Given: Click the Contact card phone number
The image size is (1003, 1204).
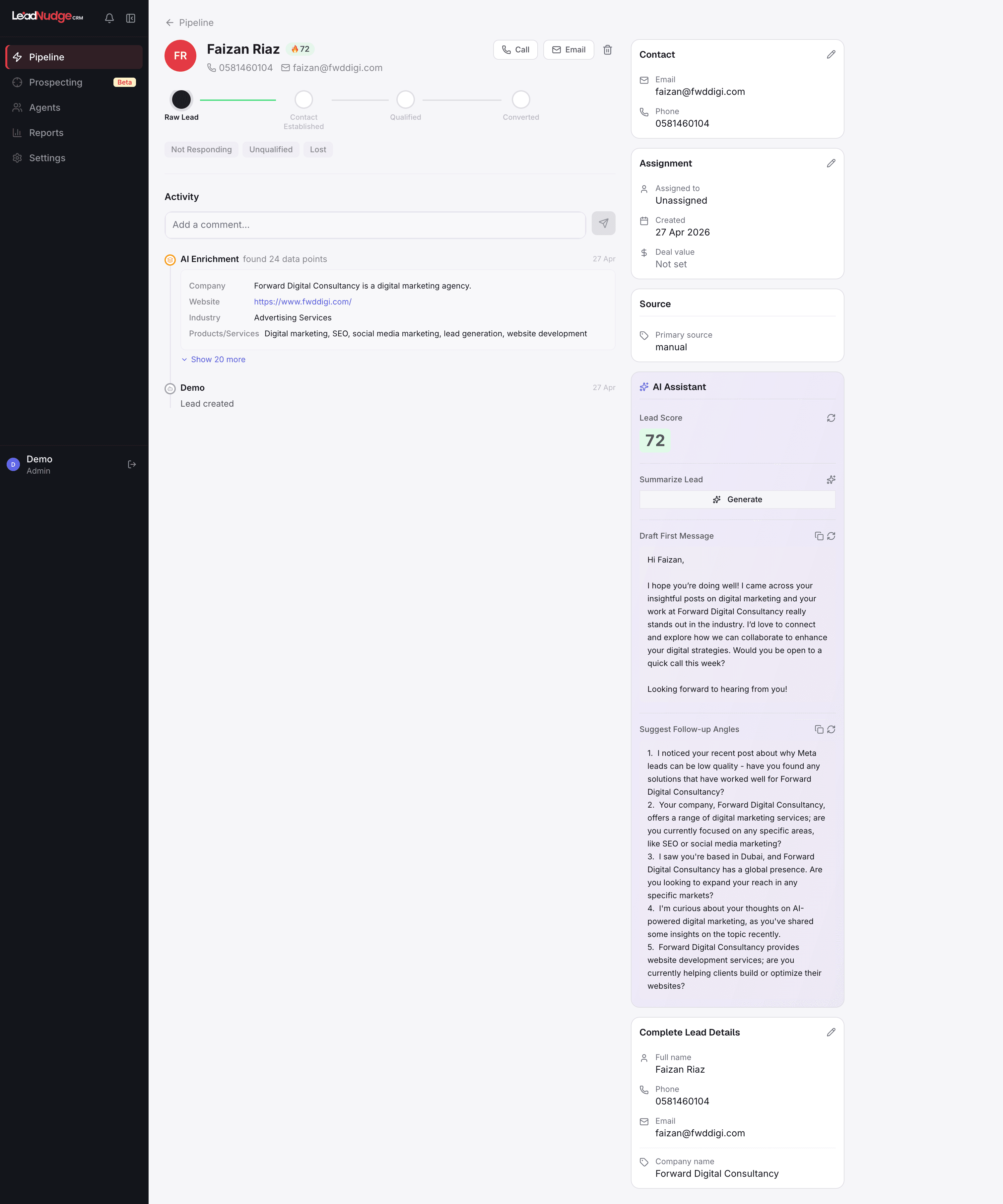Looking at the screenshot, I should pos(682,123).
